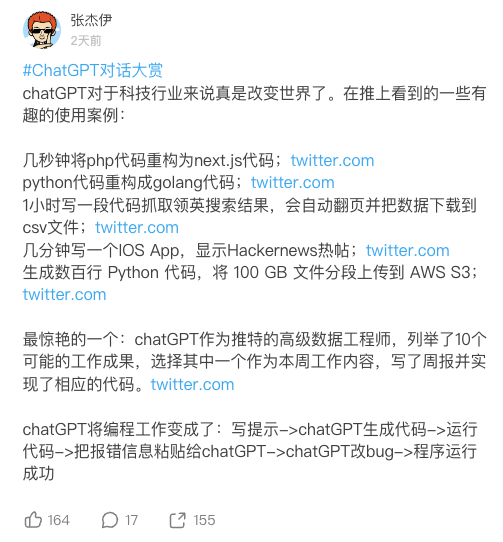Image resolution: width=503 pixels, height=542 pixels.
Task: Click the share count 155
Action: pyautogui.click(x=204, y=520)
